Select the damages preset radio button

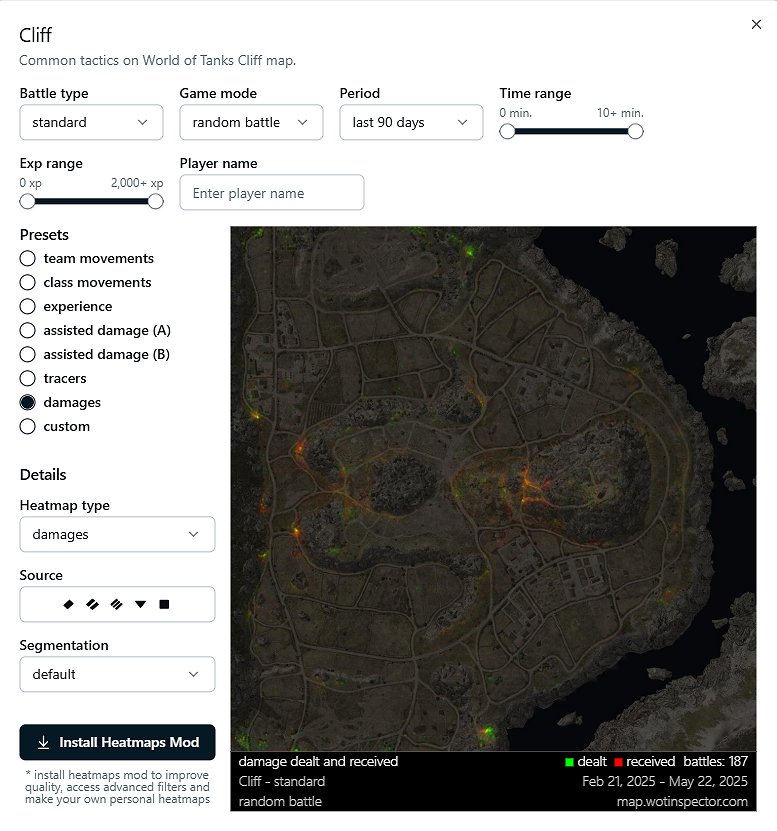[x=28, y=403]
